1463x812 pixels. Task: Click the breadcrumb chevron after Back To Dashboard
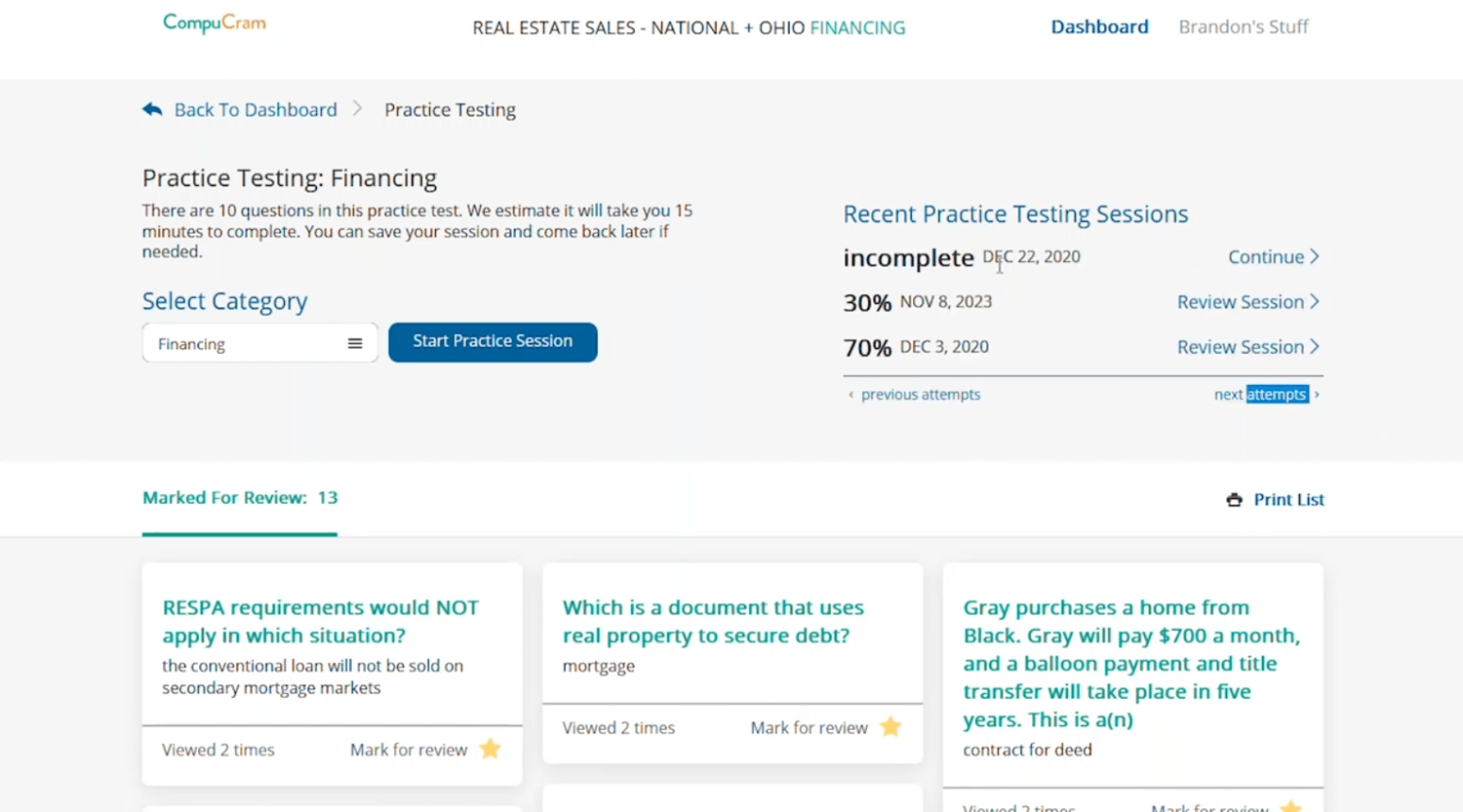357,109
